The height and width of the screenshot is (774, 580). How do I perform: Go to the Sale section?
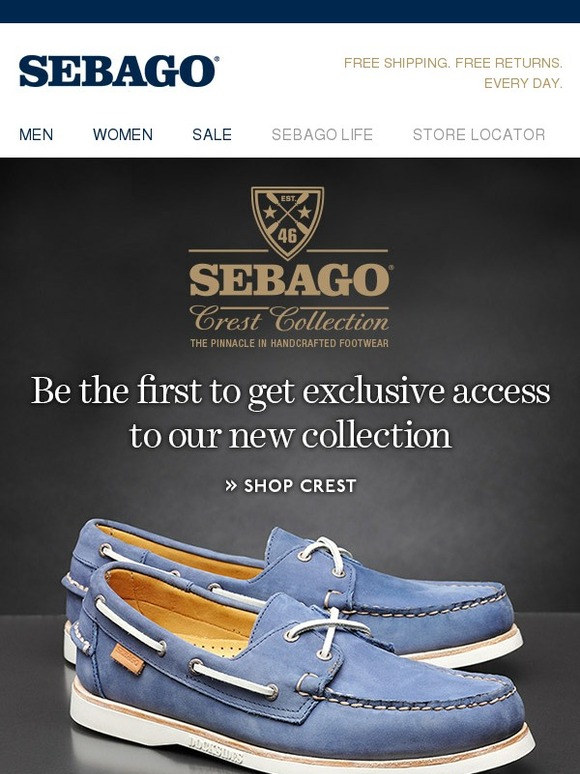212,134
